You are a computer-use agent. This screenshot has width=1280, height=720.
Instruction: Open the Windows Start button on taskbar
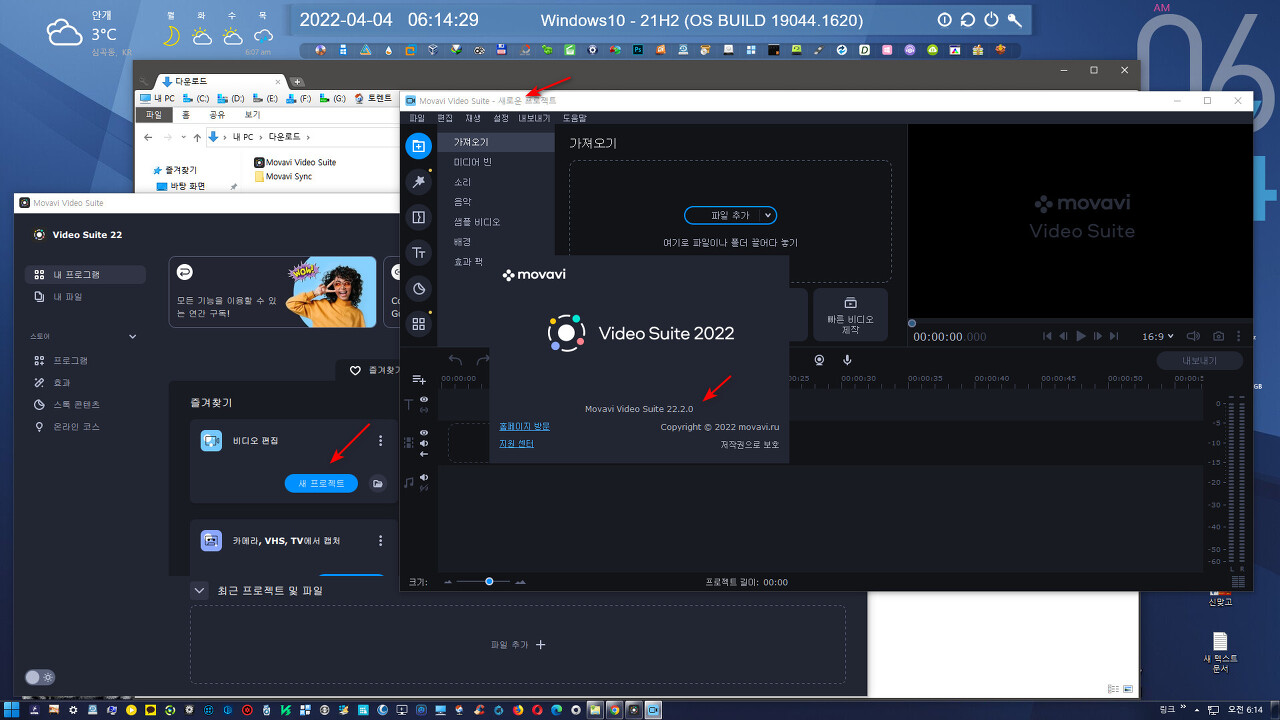click(x=10, y=710)
